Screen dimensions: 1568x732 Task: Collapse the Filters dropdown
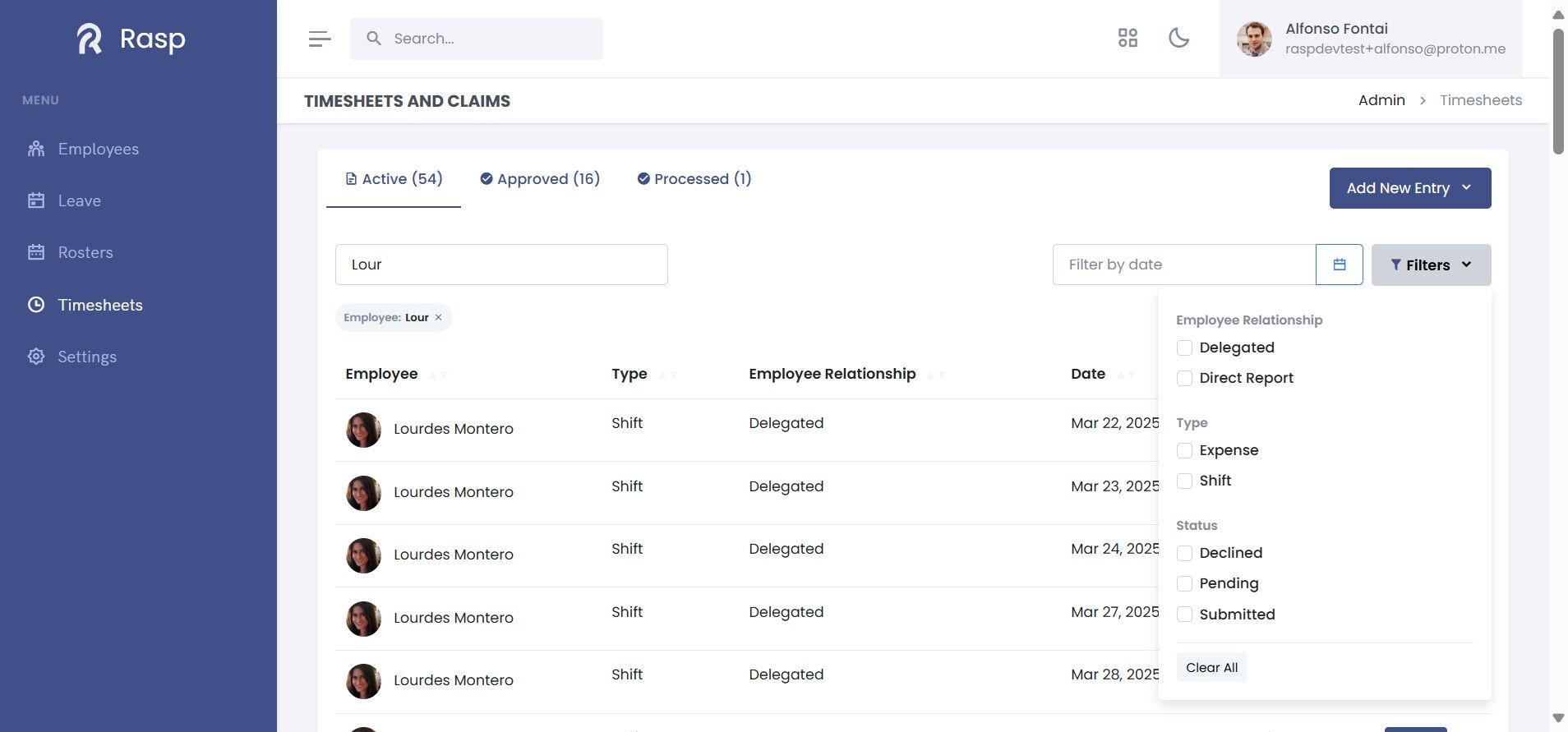1431,265
